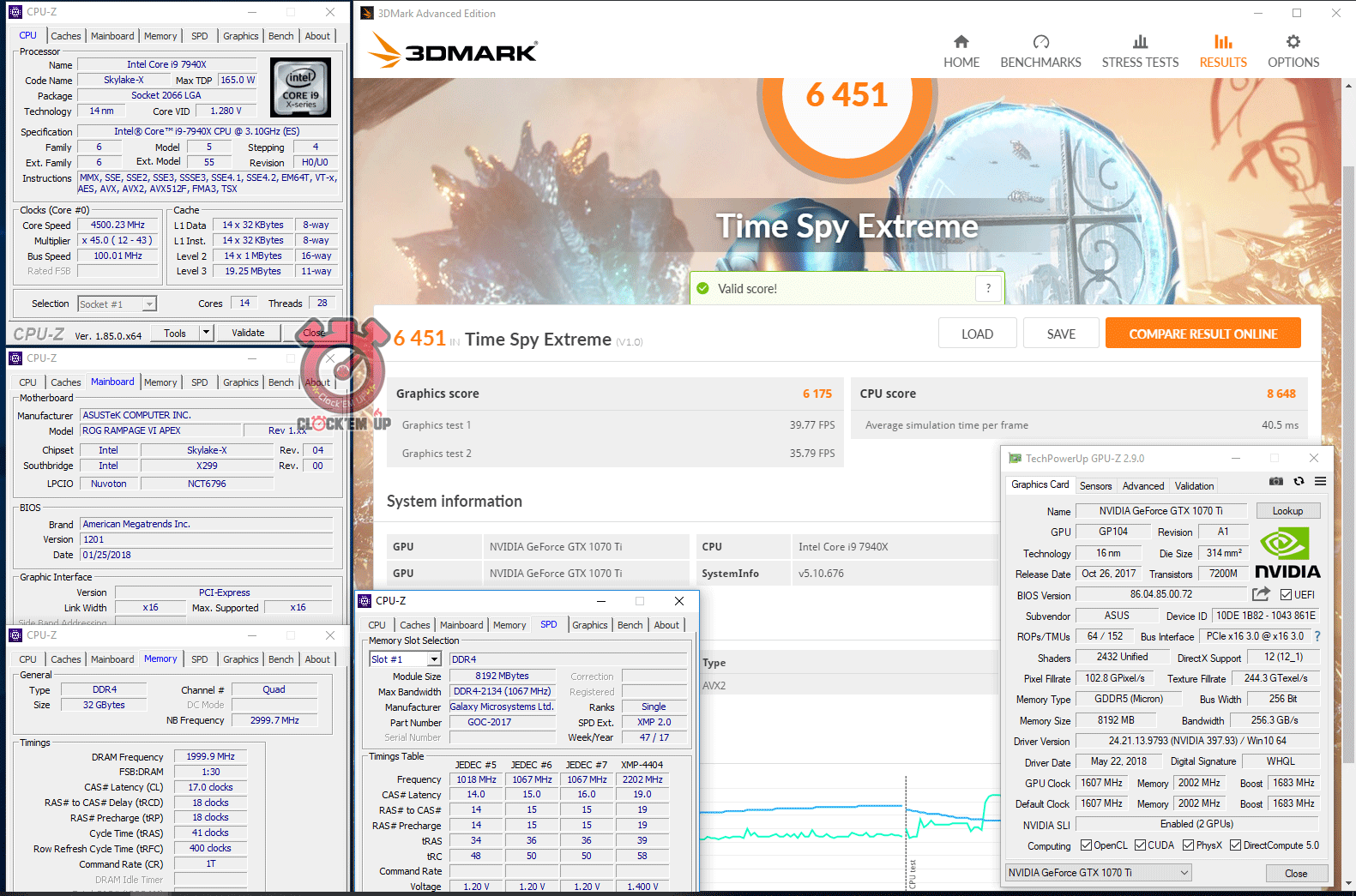The width and height of the screenshot is (1356, 896).
Task: Click the GPU-Z screenshot camera icon
Action: (1276, 482)
